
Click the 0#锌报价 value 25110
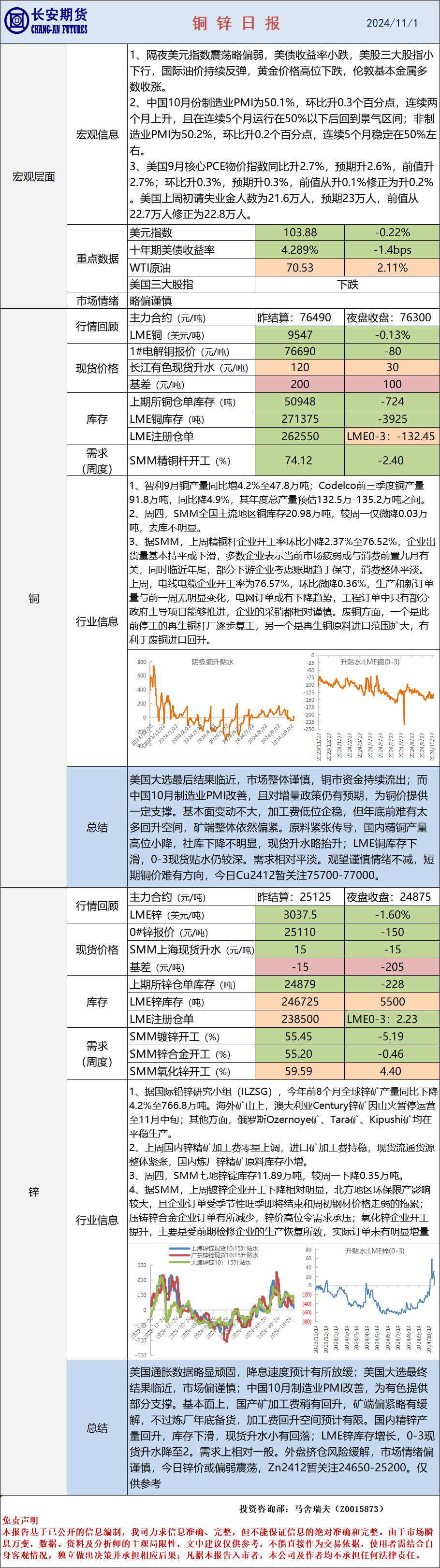tap(300, 932)
